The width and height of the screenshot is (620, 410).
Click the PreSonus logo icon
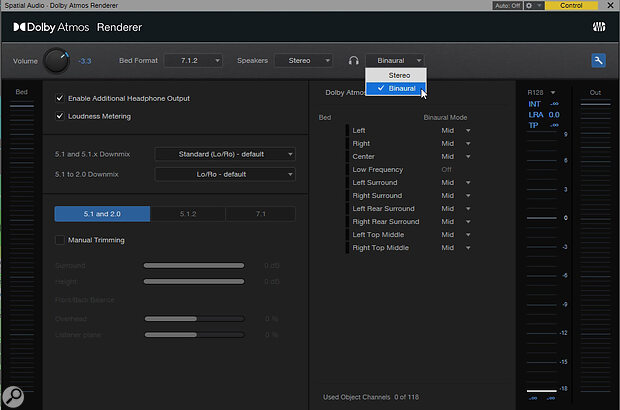coord(599,26)
